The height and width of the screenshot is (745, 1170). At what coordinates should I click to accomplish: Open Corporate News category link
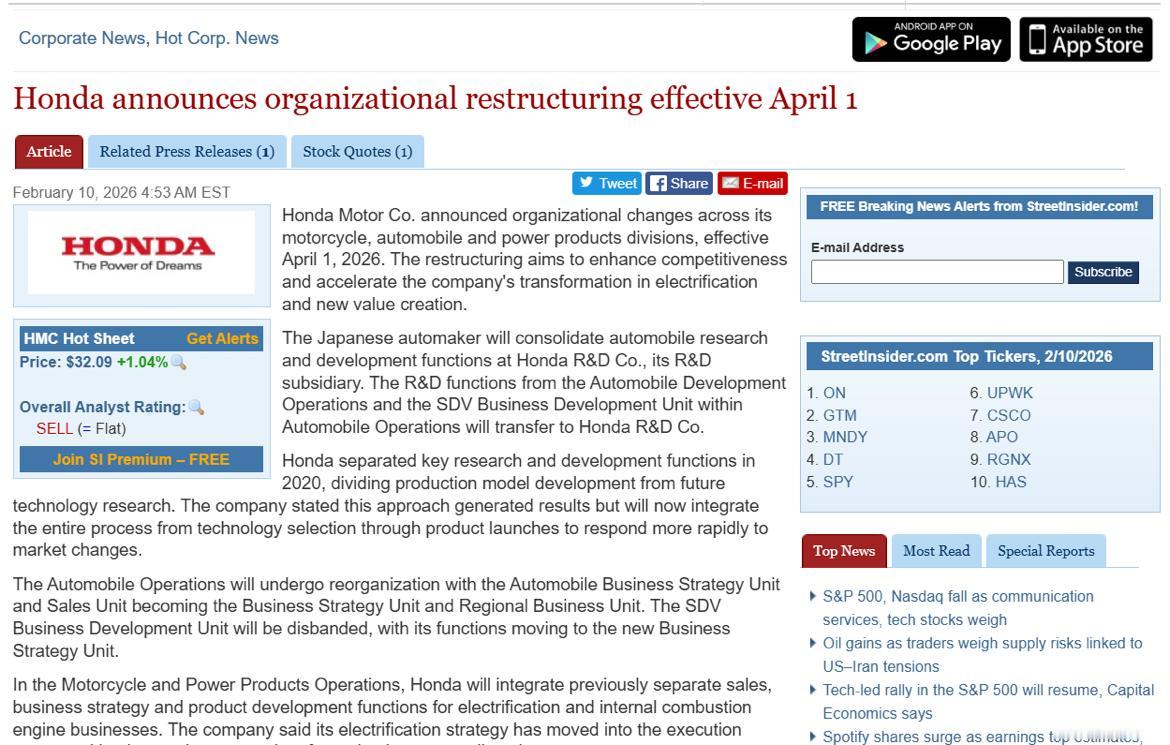pyautogui.click(x=82, y=38)
